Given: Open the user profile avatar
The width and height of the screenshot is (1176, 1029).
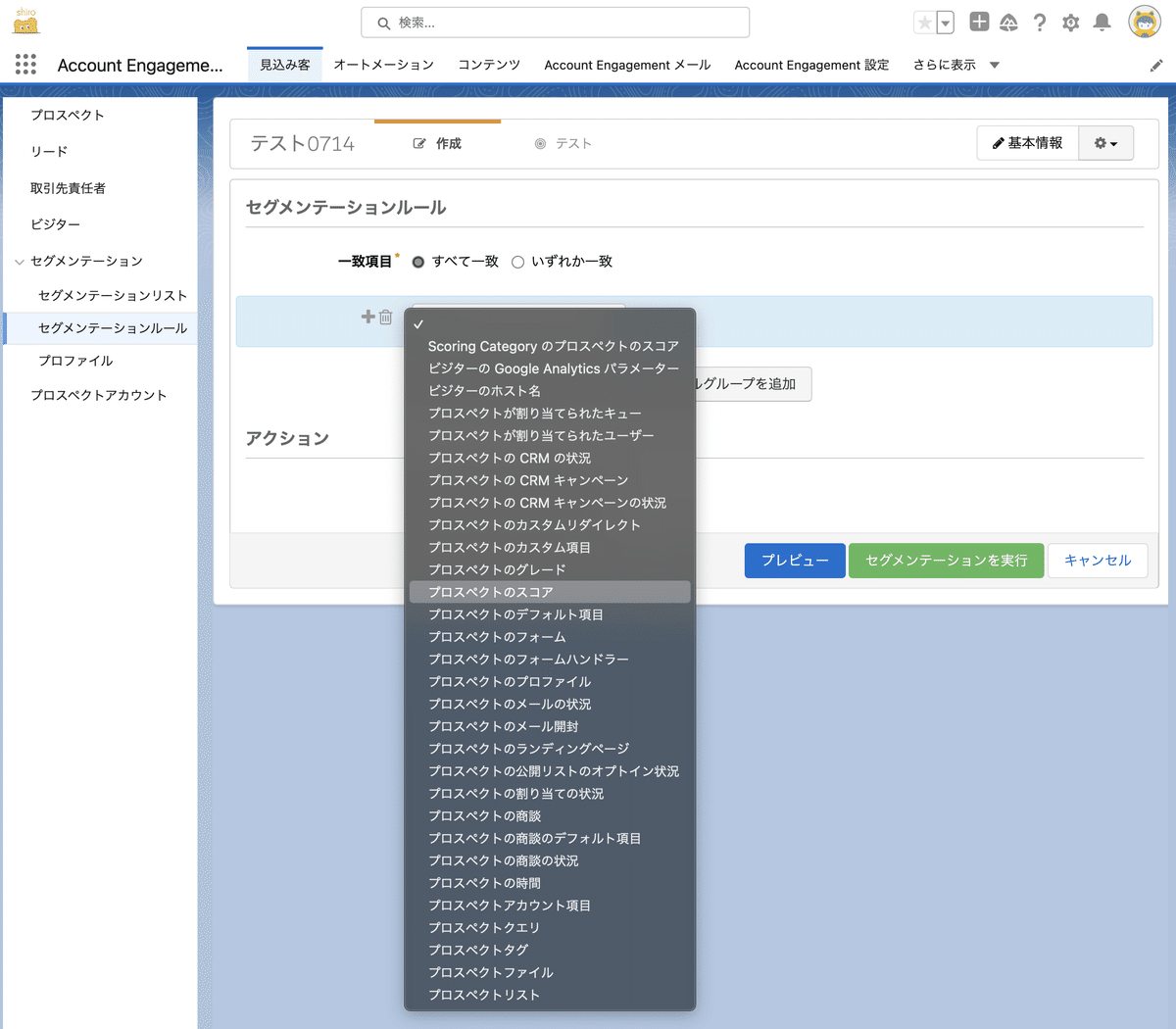Looking at the screenshot, I should pos(1145,22).
